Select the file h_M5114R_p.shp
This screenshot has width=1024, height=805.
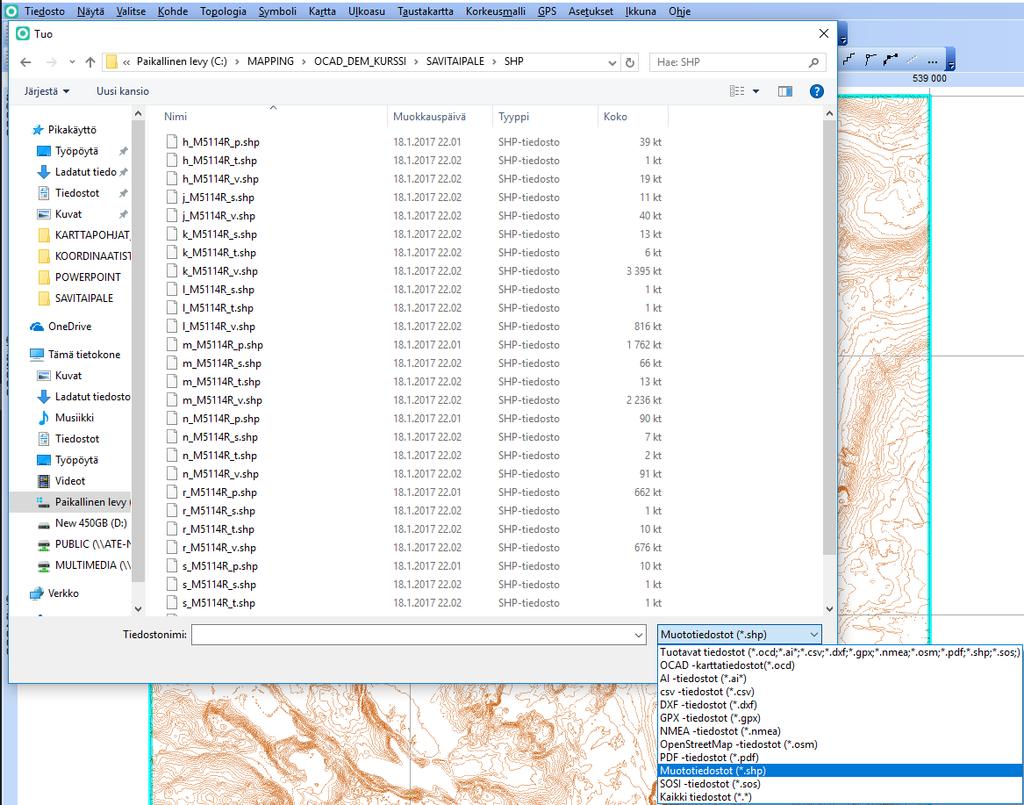click(x=220, y=142)
